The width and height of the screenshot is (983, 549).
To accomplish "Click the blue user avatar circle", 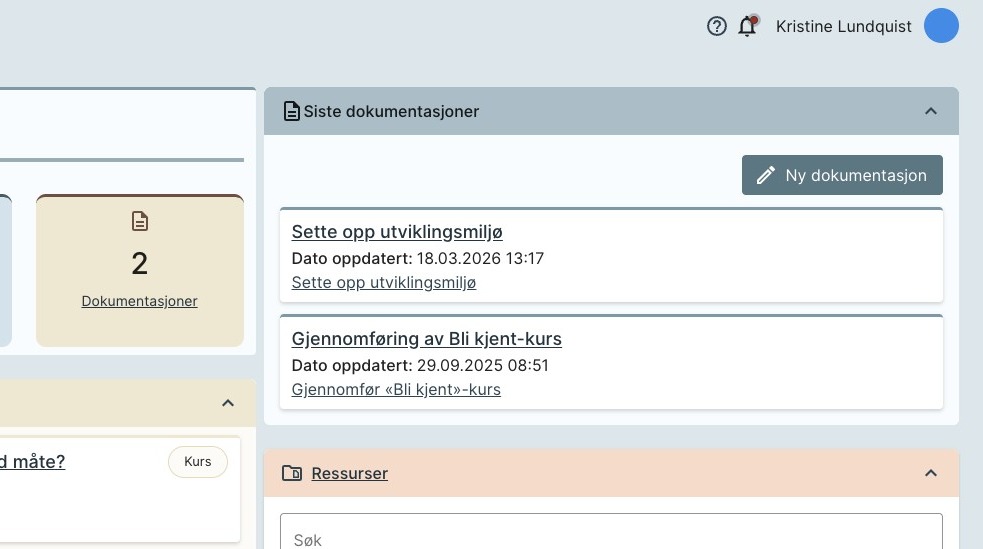I will point(941,26).
